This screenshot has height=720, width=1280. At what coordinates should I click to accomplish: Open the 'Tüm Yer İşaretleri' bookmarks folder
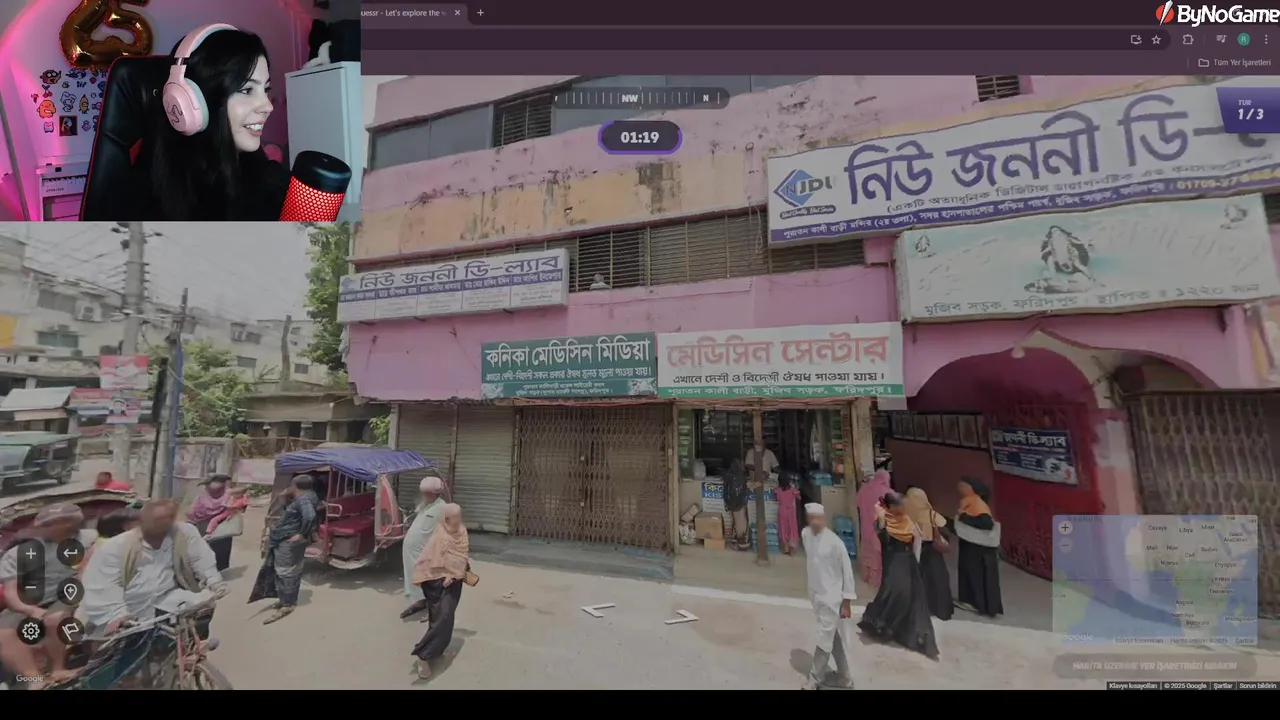pyautogui.click(x=1235, y=62)
